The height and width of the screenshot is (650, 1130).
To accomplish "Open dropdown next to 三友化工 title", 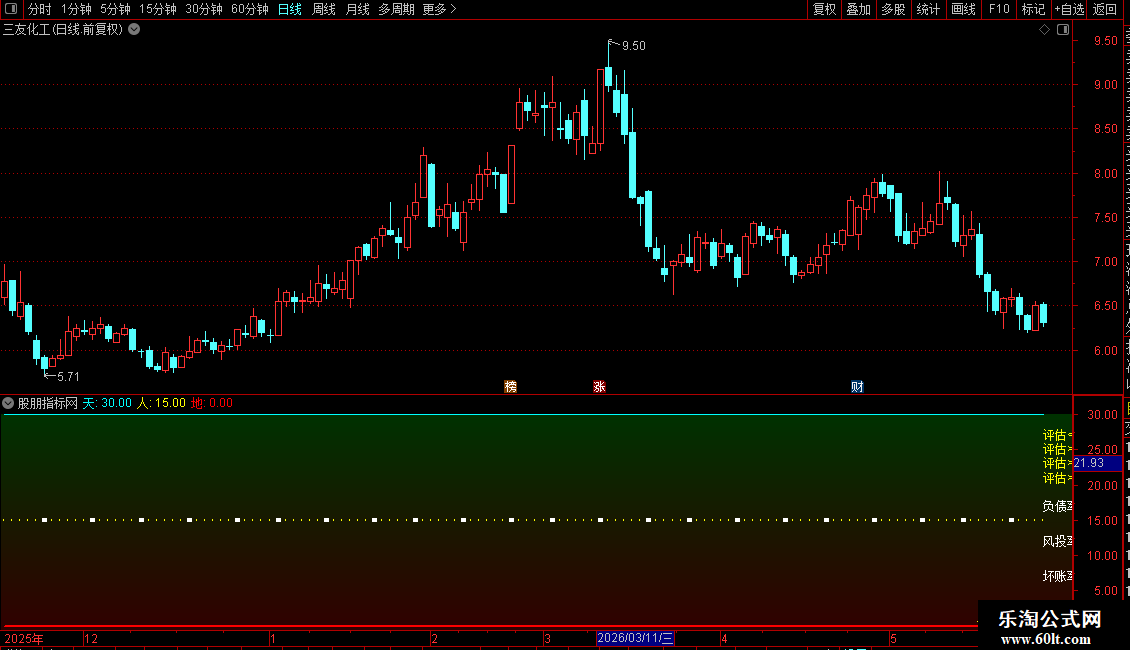I will point(134,30).
